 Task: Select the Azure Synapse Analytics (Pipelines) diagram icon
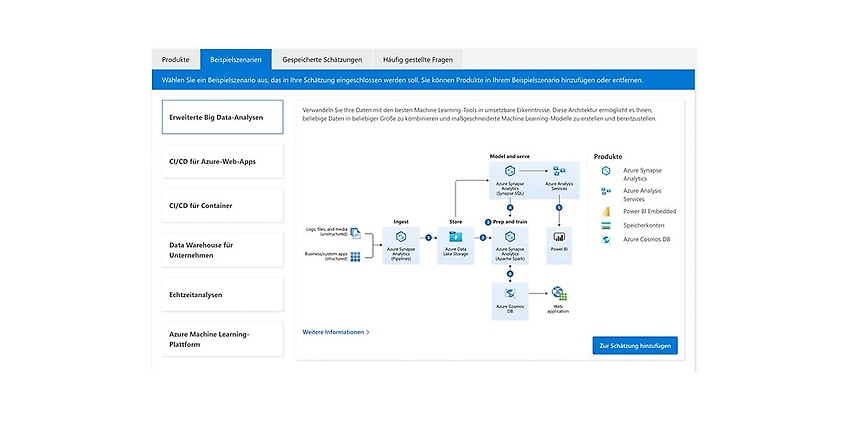click(401, 237)
